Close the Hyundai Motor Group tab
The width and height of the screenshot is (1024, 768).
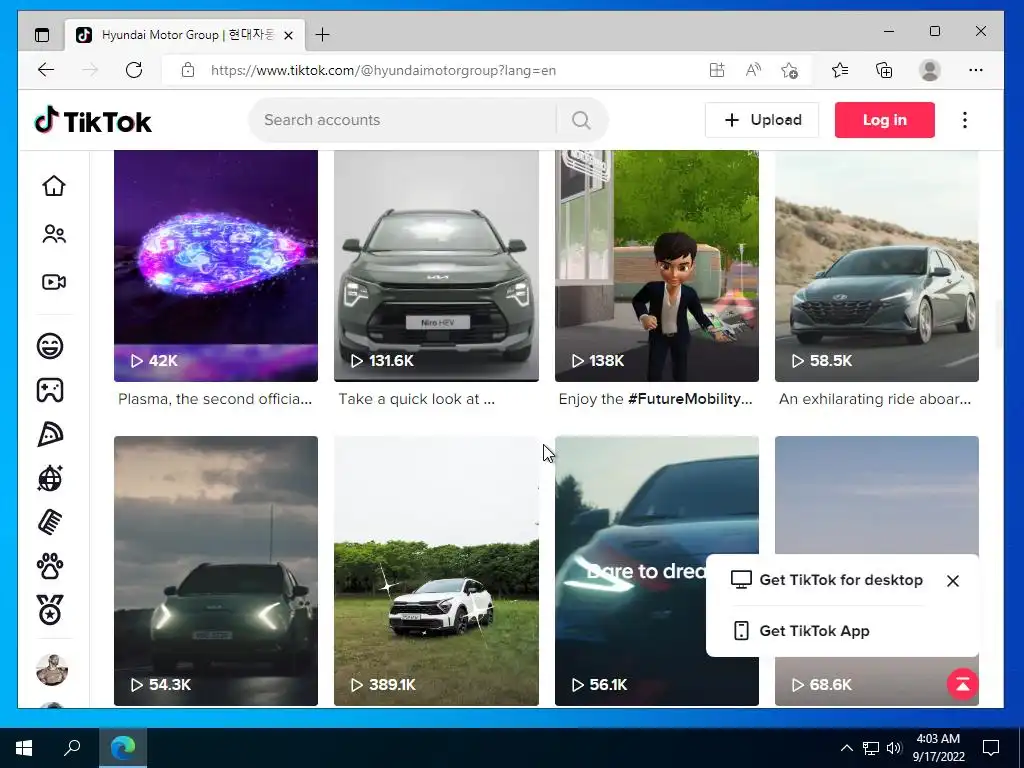(289, 35)
